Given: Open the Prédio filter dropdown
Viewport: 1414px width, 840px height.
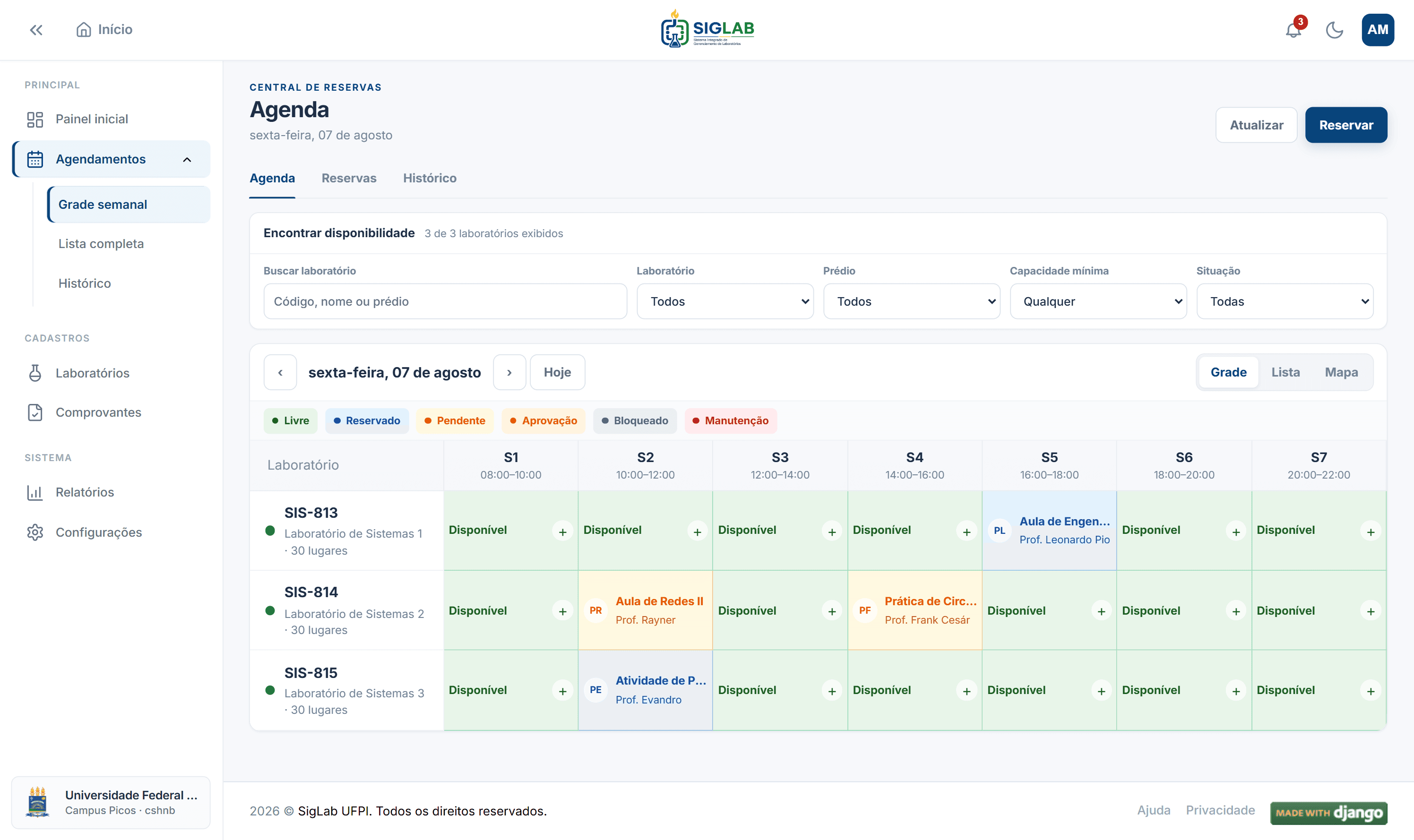Looking at the screenshot, I should (x=911, y=301).
